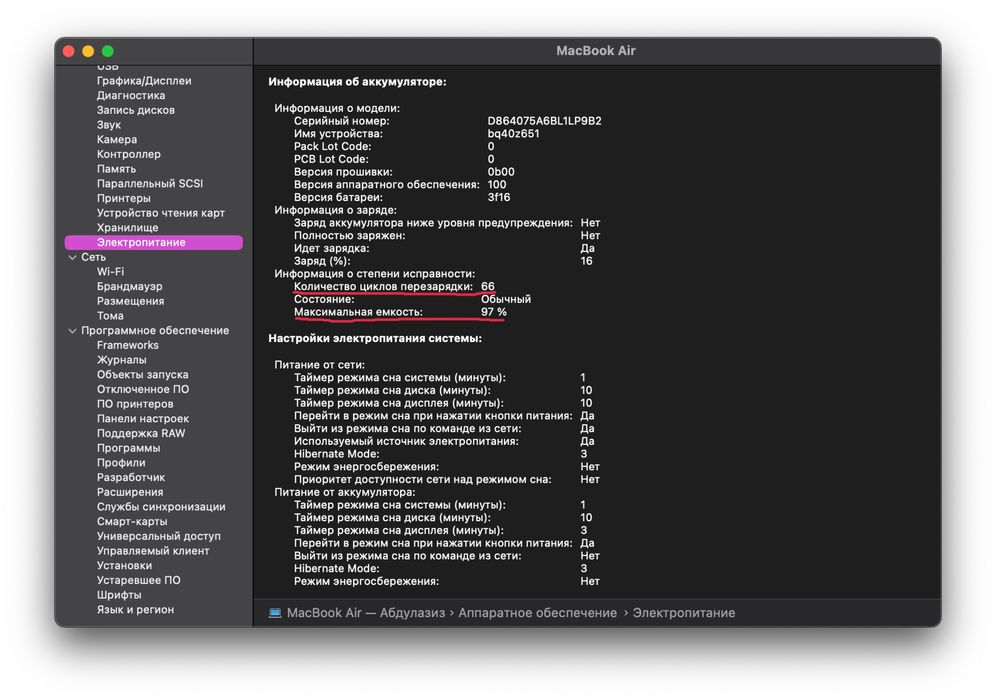The image size is (996, 700).
Task: Click the cycle count value 66
Action: tap(488, 286)
